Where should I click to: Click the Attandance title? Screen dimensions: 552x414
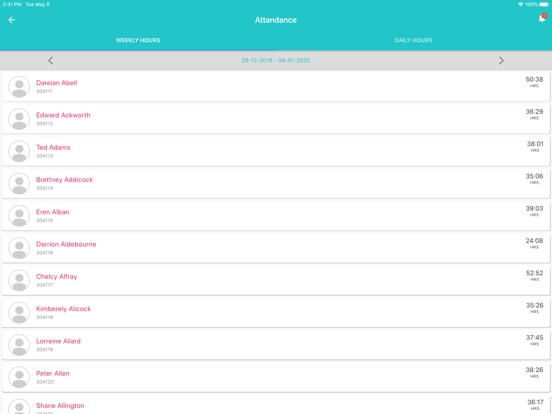point(276,20)
